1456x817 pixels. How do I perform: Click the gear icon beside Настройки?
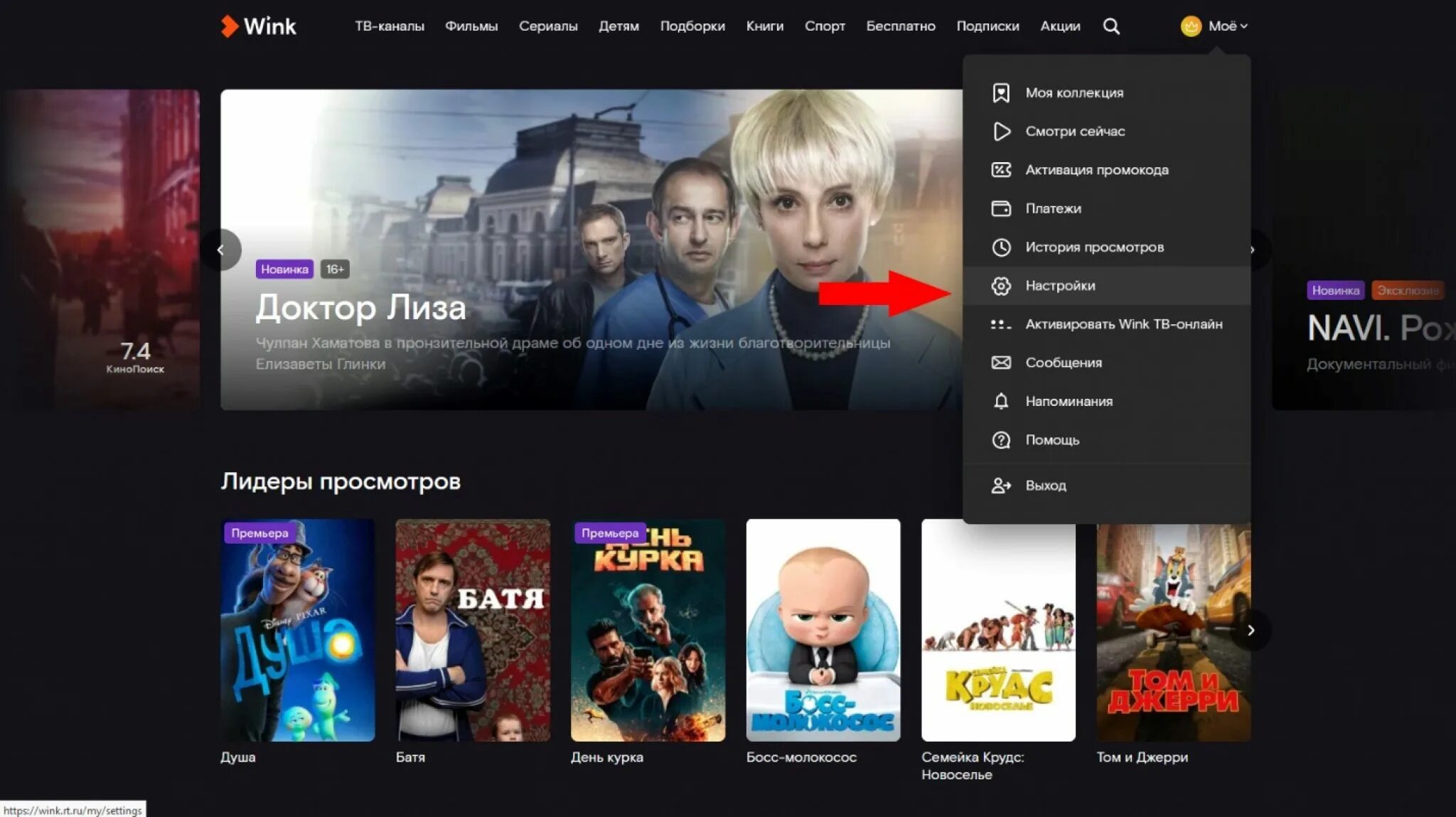tap(1001, 286)
